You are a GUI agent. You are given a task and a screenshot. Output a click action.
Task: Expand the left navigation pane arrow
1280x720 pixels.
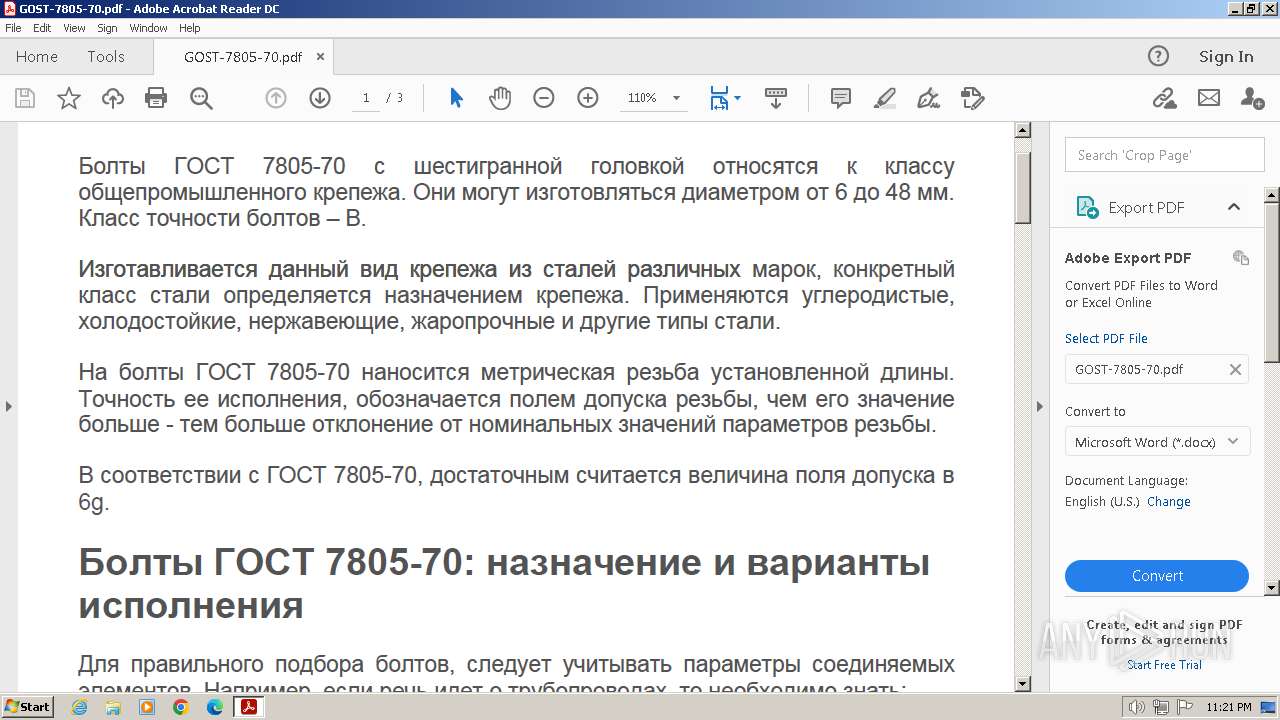coord(9,406)
